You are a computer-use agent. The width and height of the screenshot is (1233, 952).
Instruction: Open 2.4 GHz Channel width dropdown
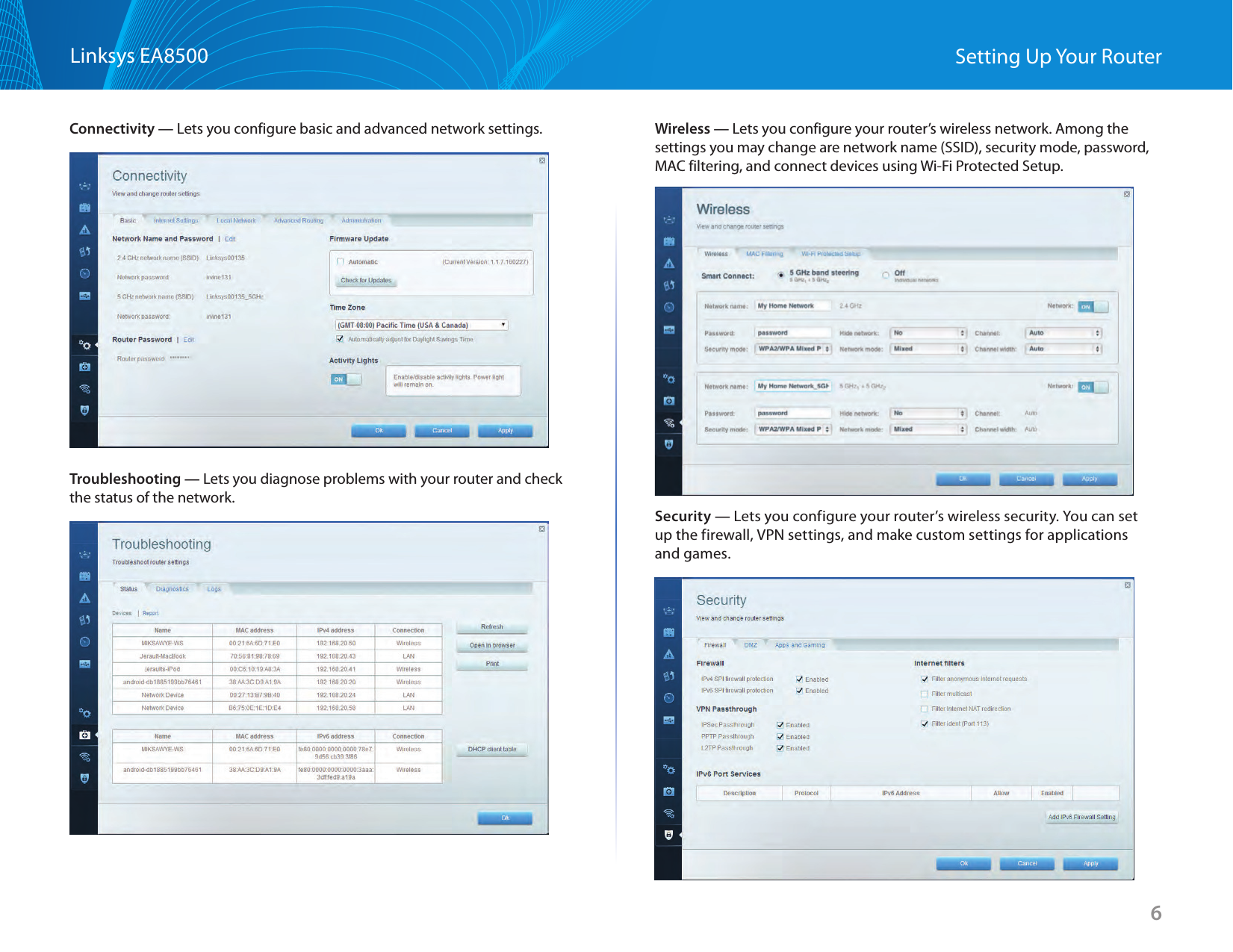coord(1064,349)
